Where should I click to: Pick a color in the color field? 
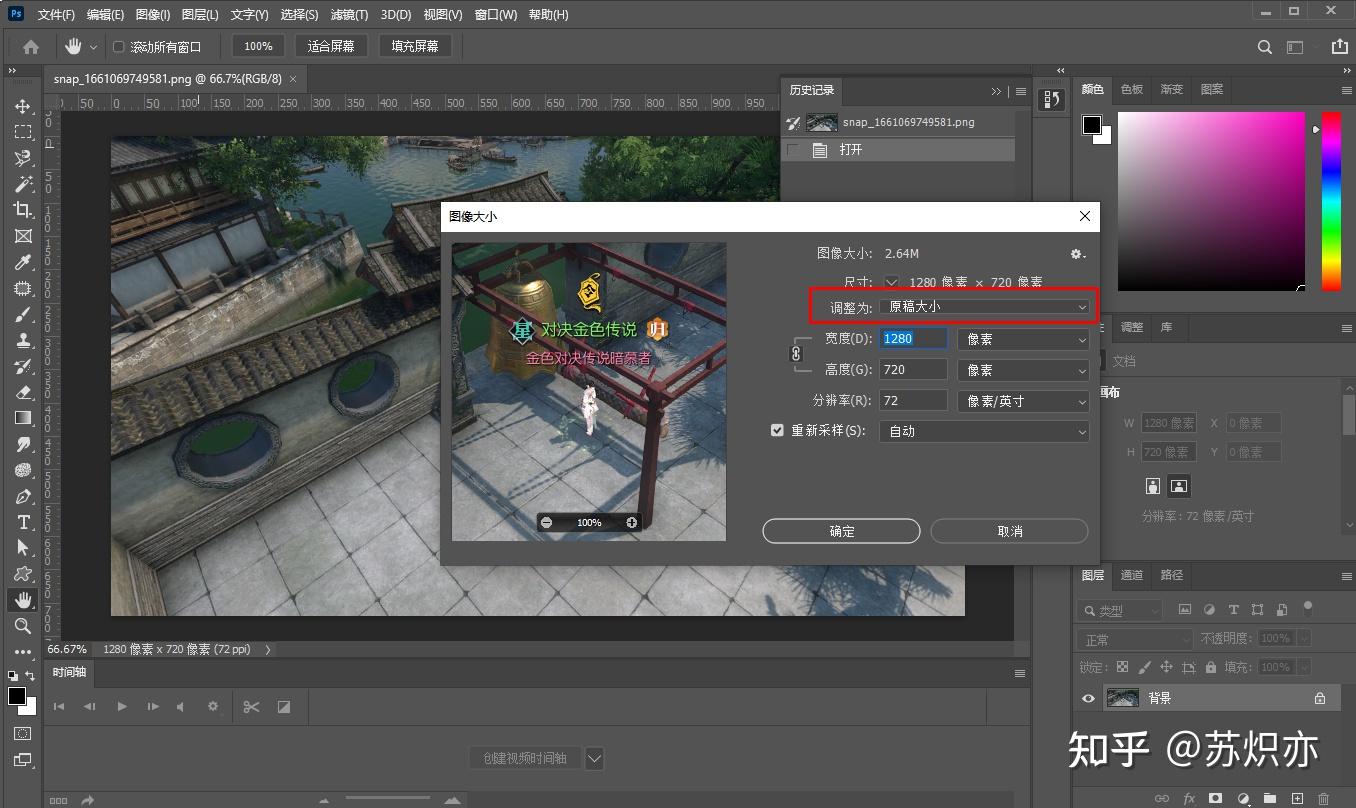coord(1211,201)
